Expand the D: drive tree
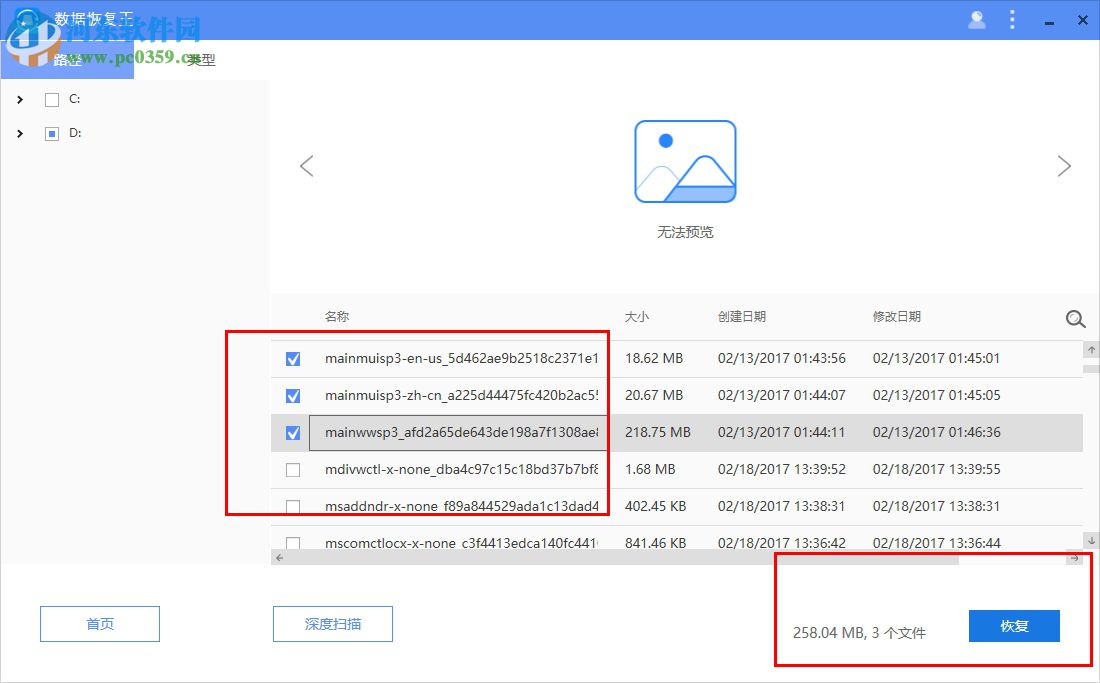Screen dimensions: 1100x683 (x=20, y=133)
